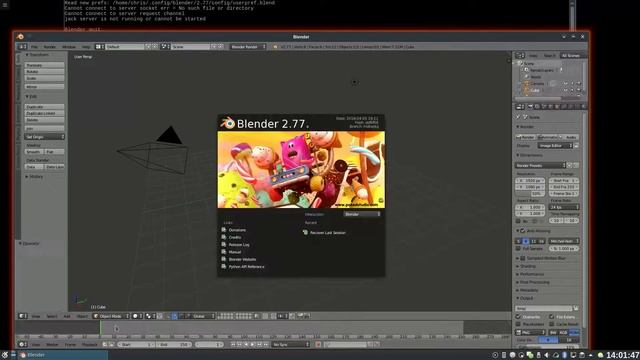The width and height of the screenshot is (640, 360).
Task: Click the Recover Last Session link
Action: pos(328,233)
